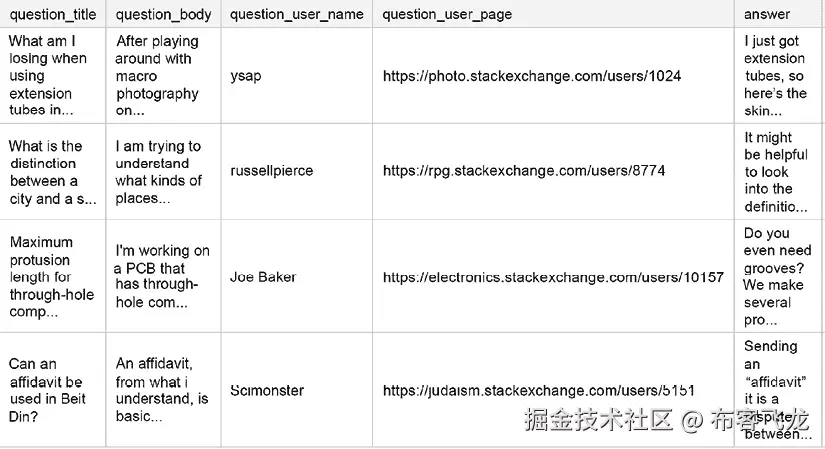
Task: Click the Maximum protrusion length title cell
Action: click(x=52, y=277)
